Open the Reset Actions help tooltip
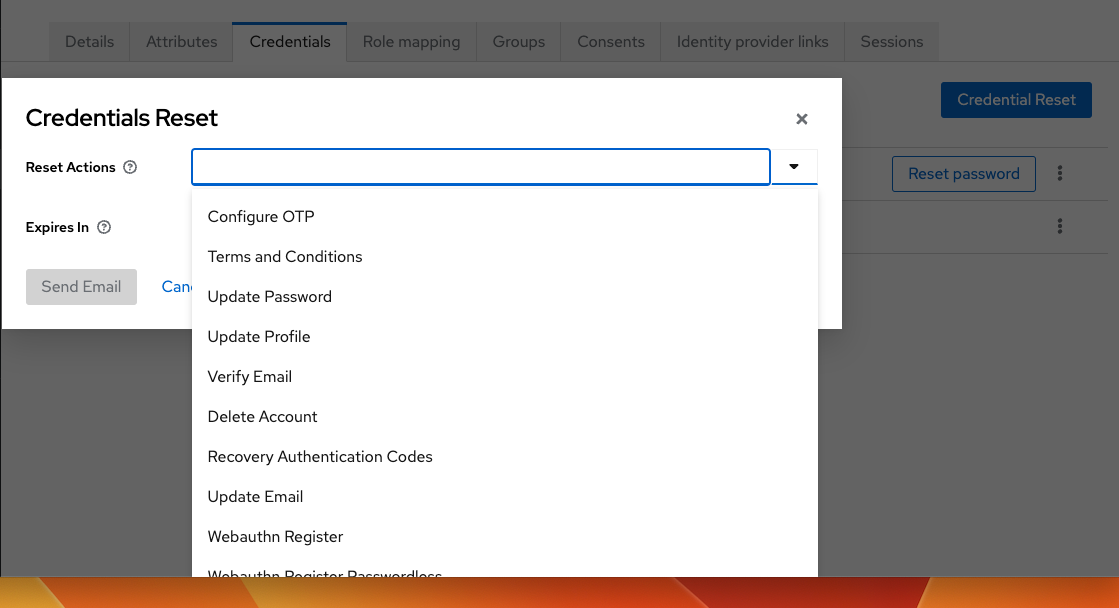The width and height of the screenshot is (1119, 608). (131, 167)
